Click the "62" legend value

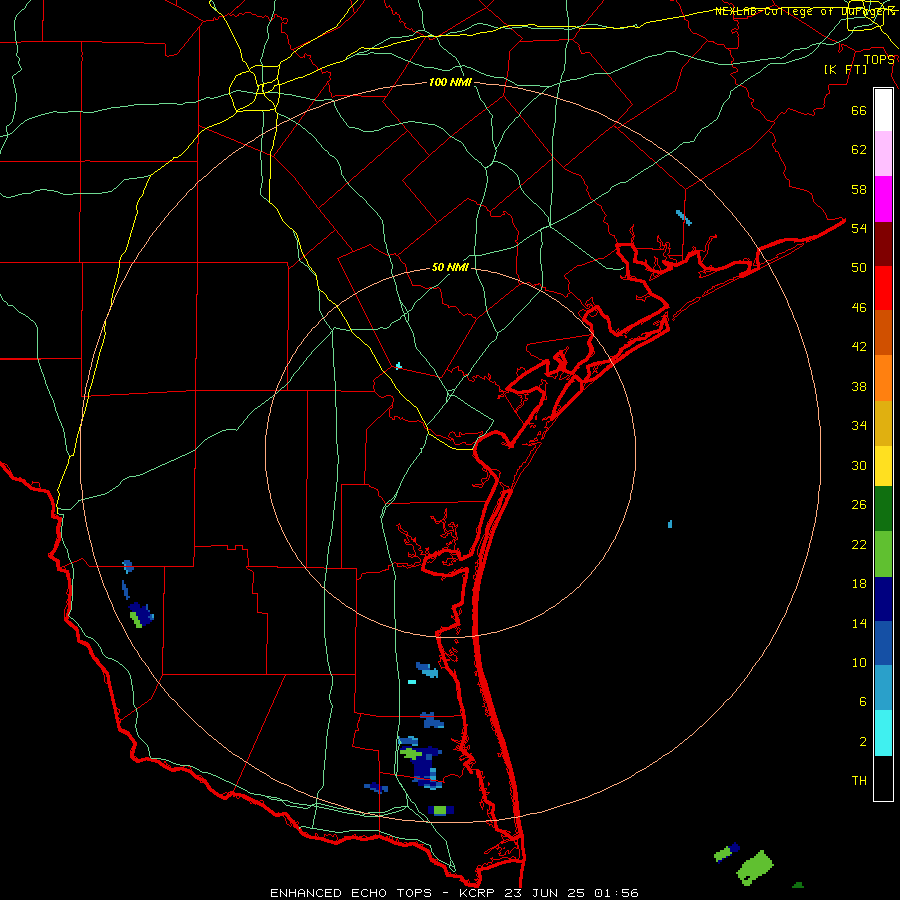tap(859, 149)
